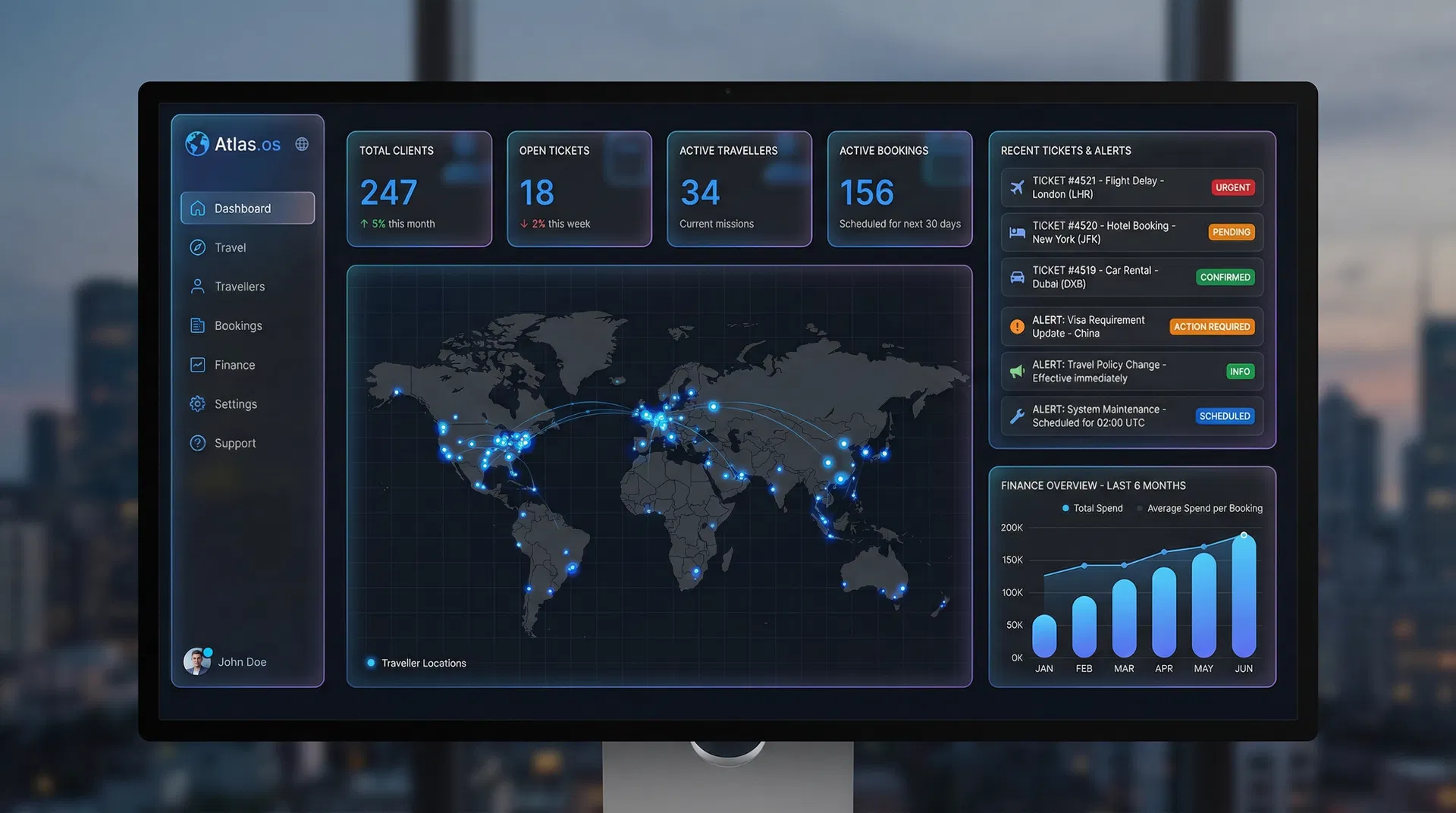Viewport: 1456px width, 813px height.
Task: Click the car icon on ticket #4519
Action: point(1017,277)
